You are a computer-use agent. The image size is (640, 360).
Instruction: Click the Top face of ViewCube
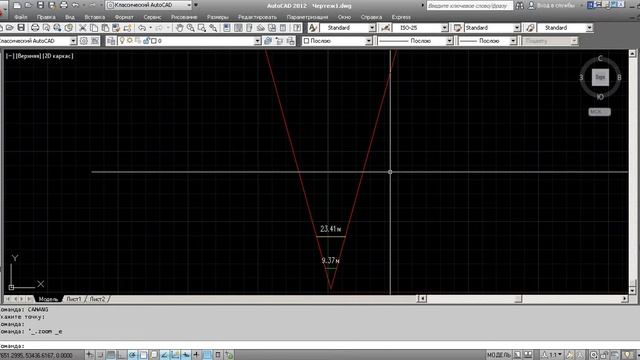coord(600,77)
